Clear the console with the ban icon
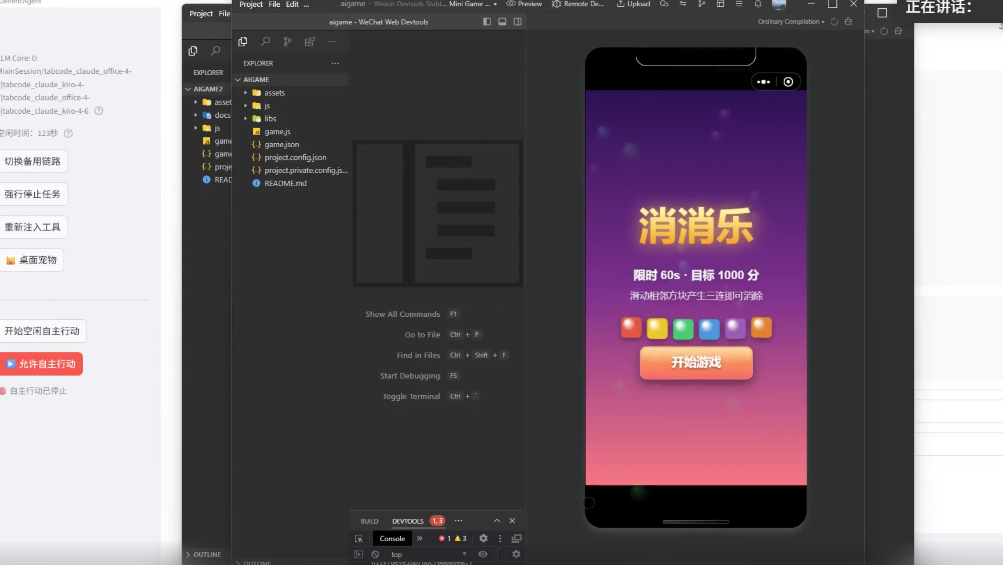Image resolution: width=1003 pixels, height=565 pixels. click(x=375, y=554)
